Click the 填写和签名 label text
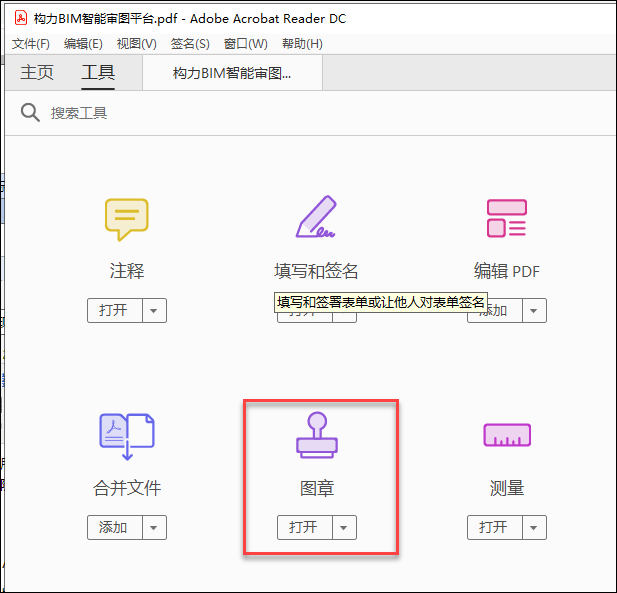The image size is (617, 593). pos(316,271)
